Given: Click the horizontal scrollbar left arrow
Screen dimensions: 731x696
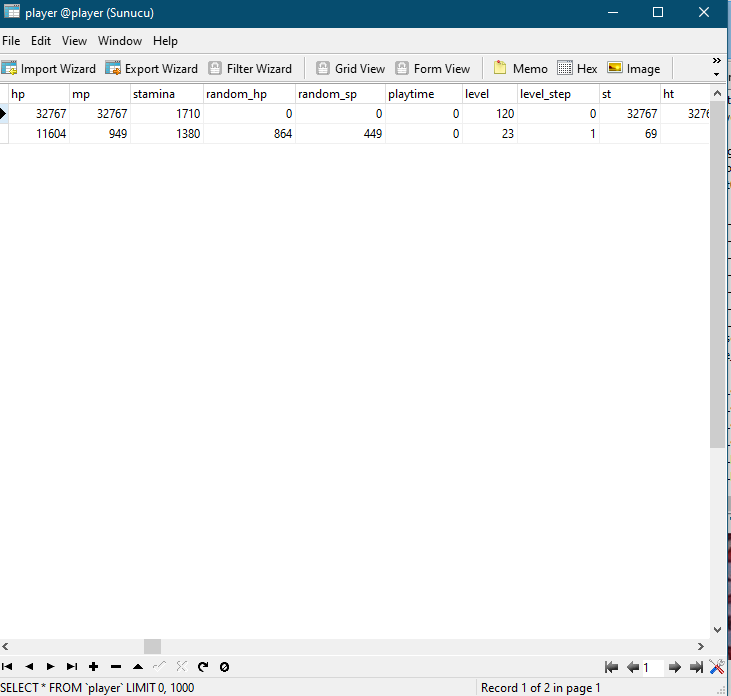Looking at the screenshot, I should (x=6, y=647).
